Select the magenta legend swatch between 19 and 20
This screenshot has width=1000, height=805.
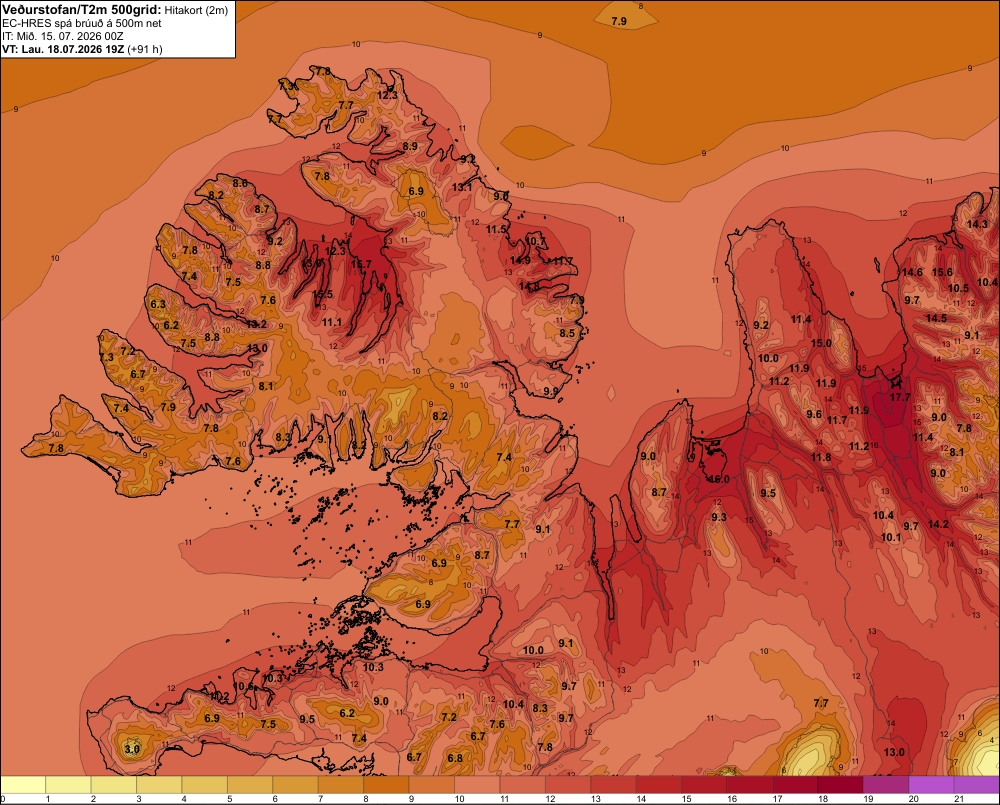click(885, 785)
